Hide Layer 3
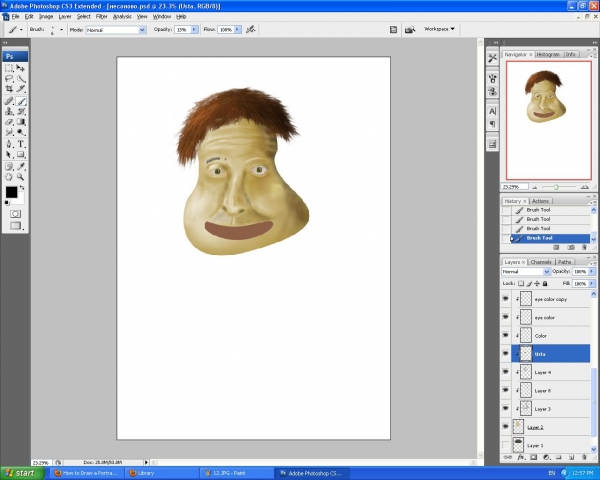The width and height of the screenshot is (600, 480). [x=506, y=409]
